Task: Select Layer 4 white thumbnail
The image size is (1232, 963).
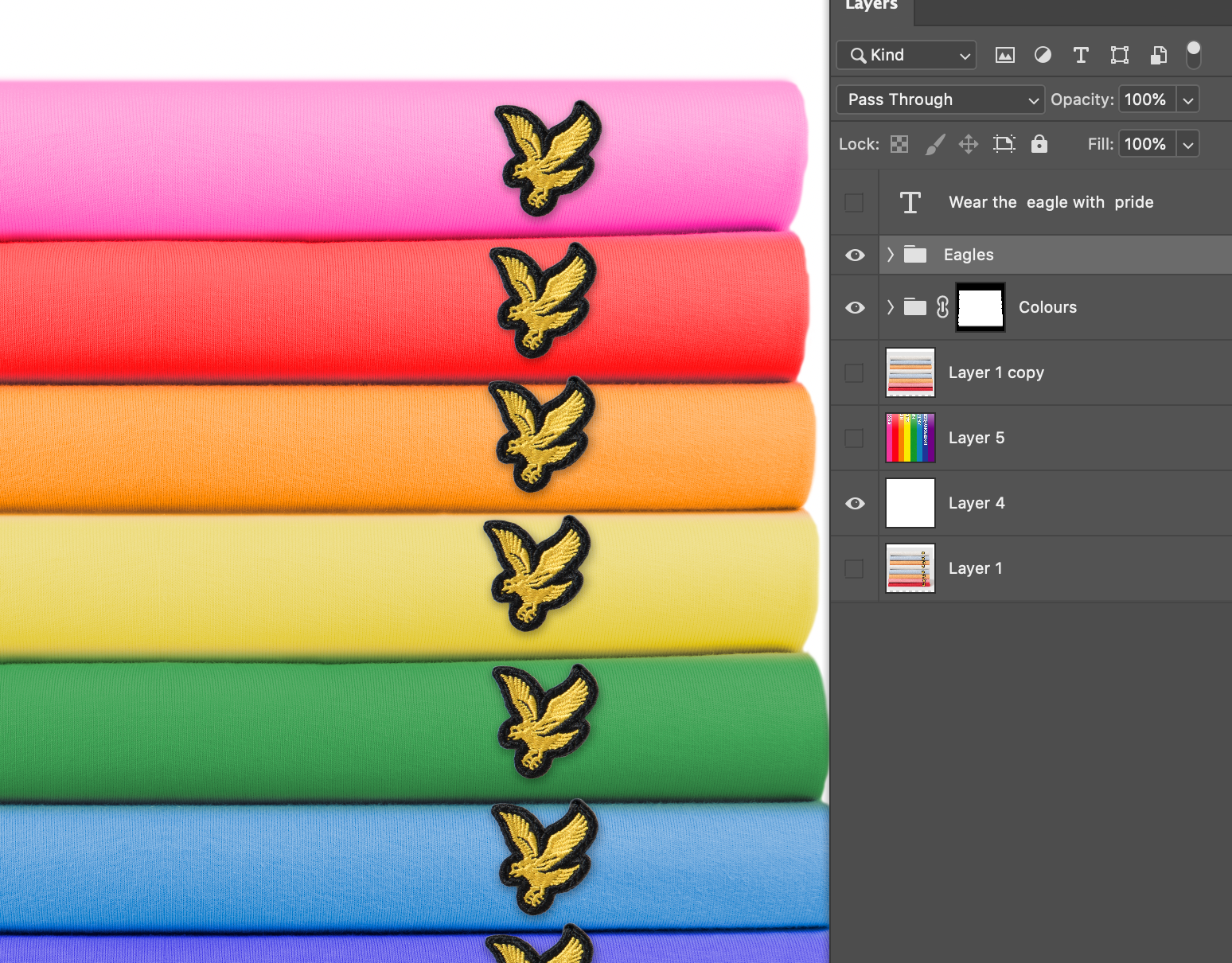Action: (x=910, y=503)
